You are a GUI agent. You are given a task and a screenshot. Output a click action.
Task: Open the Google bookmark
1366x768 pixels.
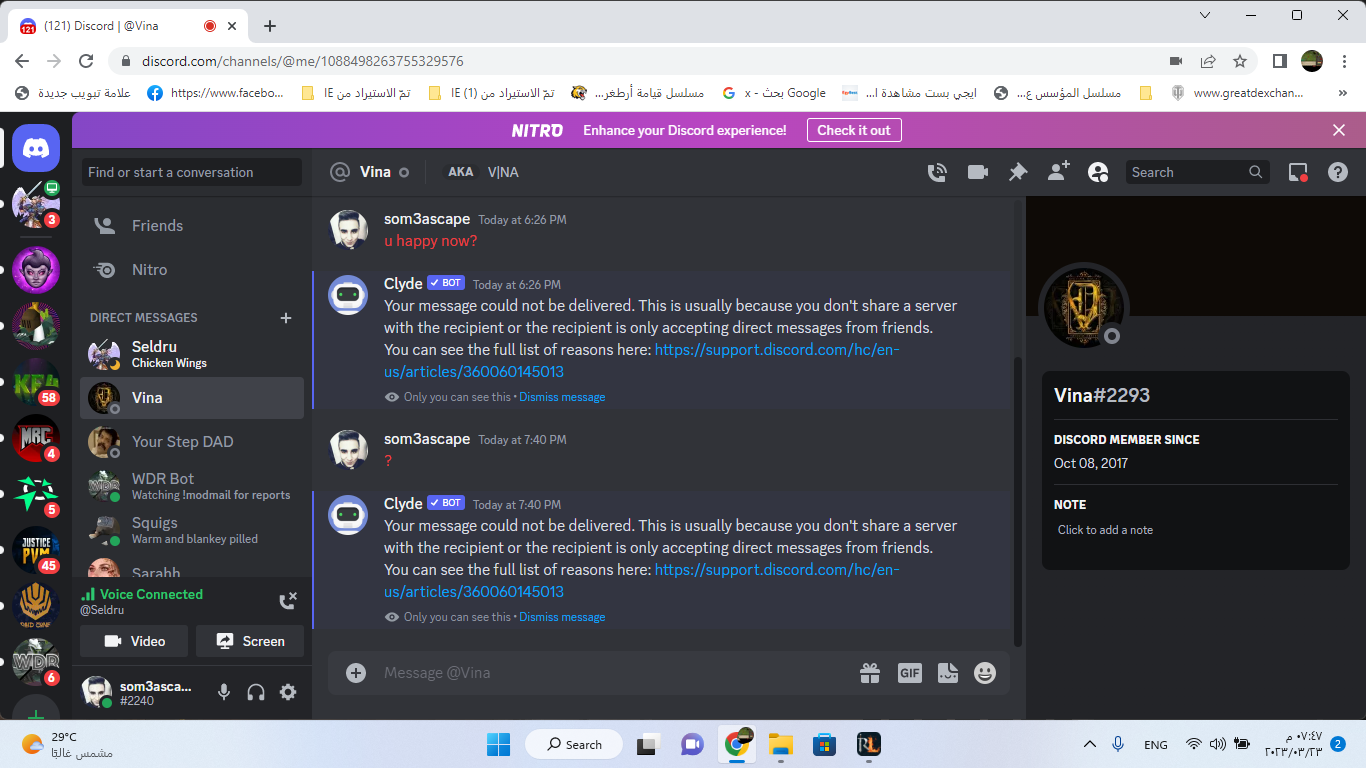pos(774,93)
